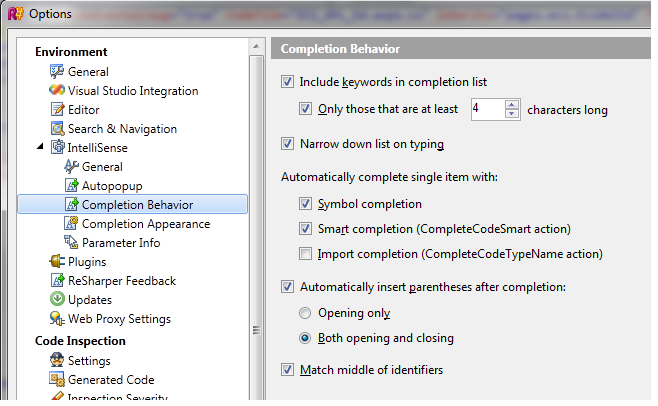The image size is (658, 406).
Task: Open the ReSharper Feedback page
Action: point(122,280)
